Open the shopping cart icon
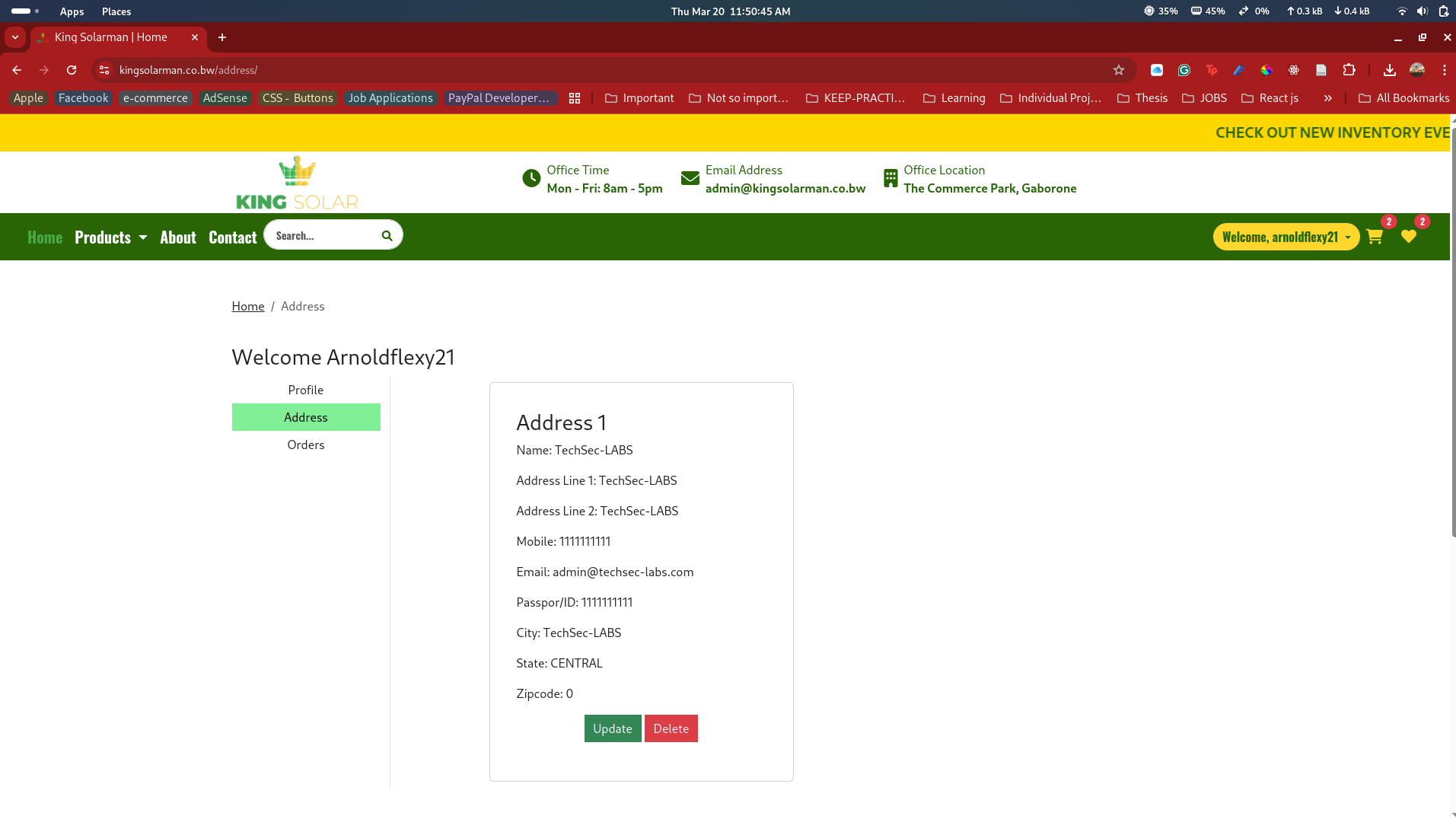 click(x=1374, y=237)
